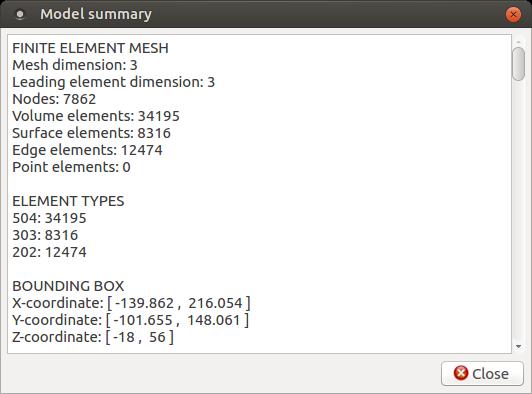Click the window menu dot icon
532x394 pixels.
point(20,14)
